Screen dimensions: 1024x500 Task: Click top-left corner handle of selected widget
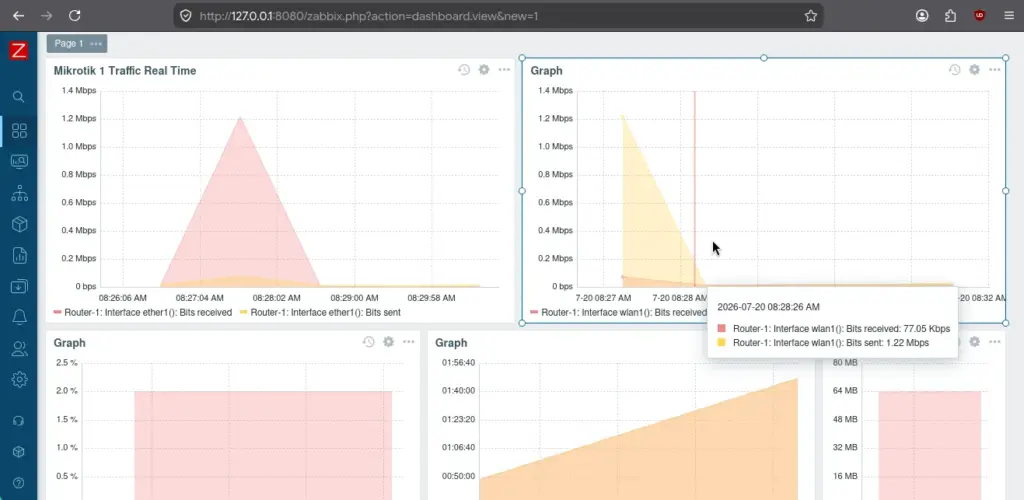tap(522, 58)
